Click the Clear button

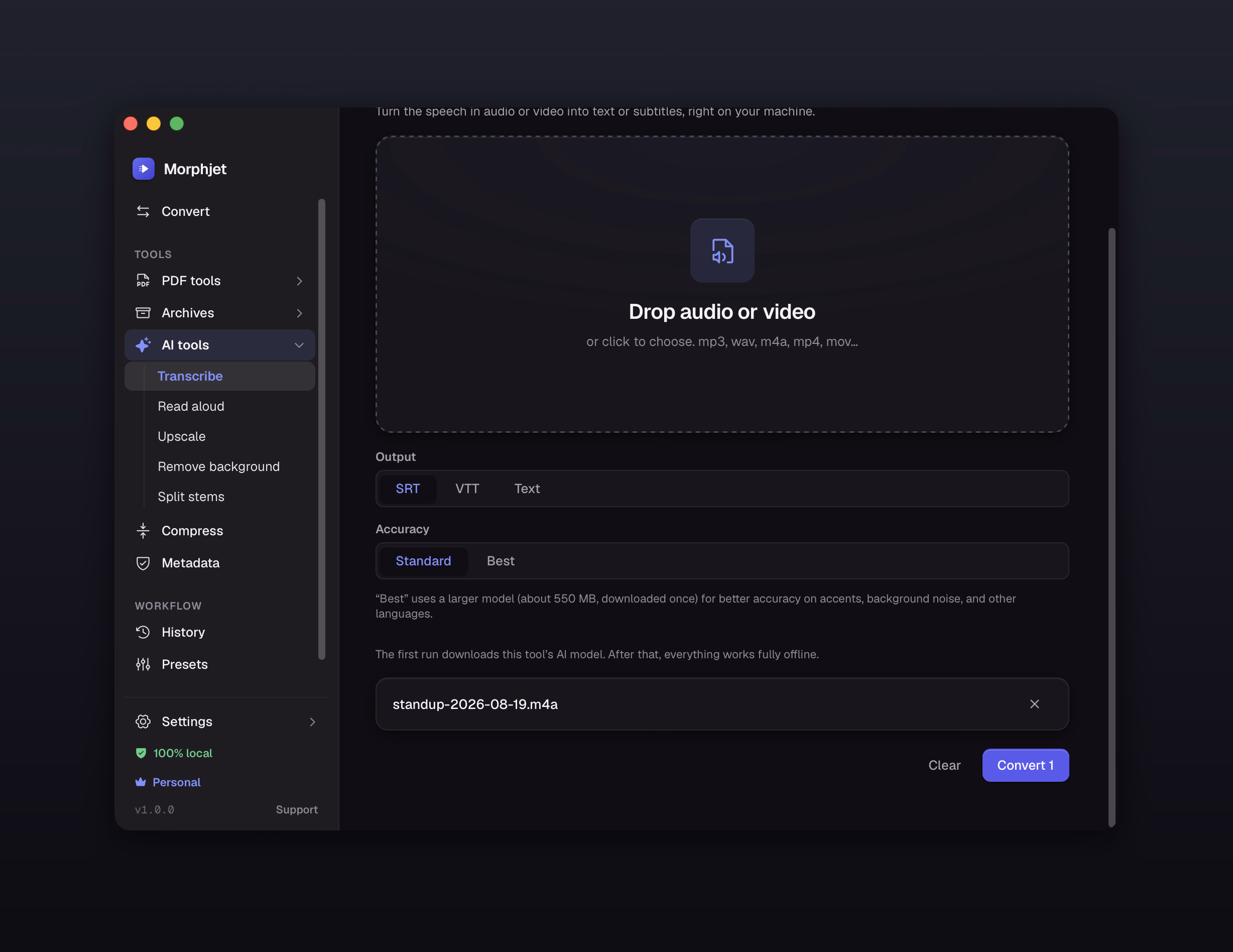tap(944, 765)
